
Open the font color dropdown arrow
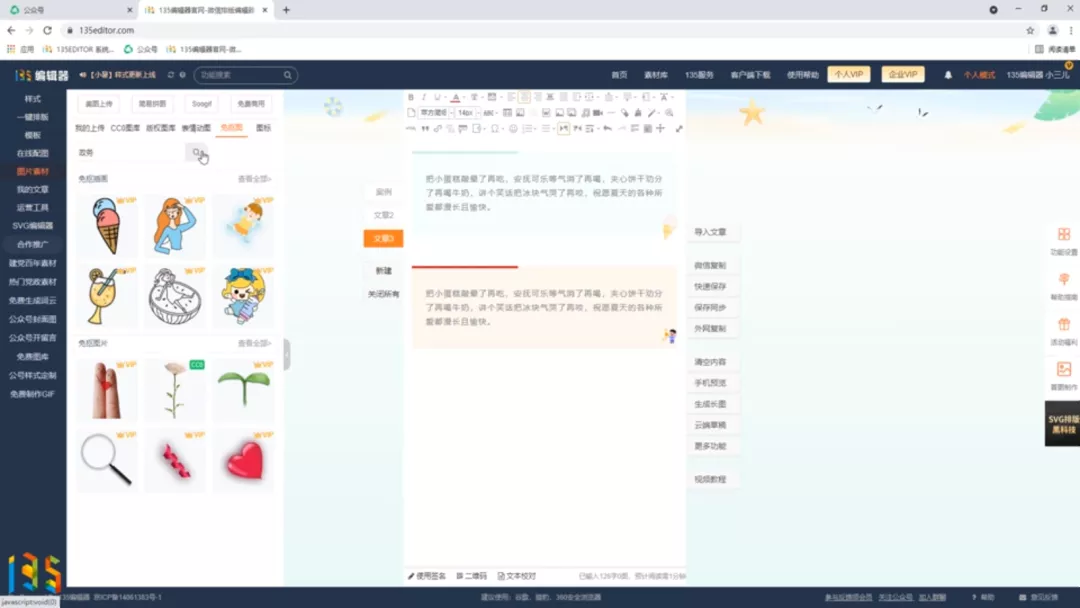click(x=464, y=98)
